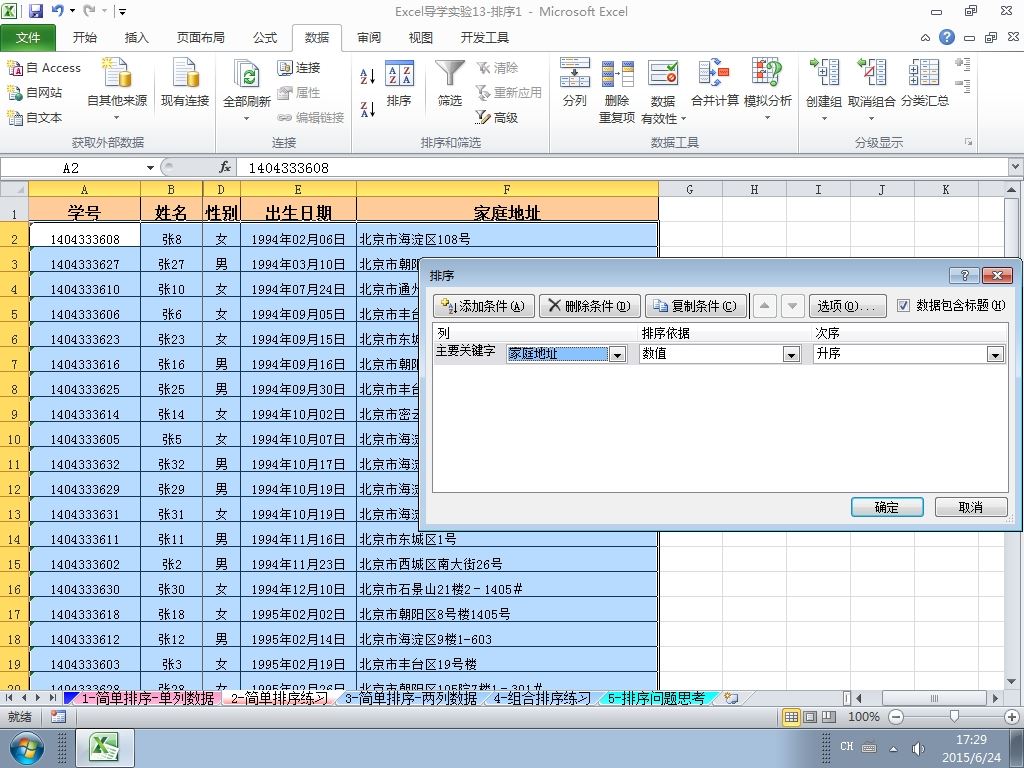Switch to Normal view in status bar
The width and height of the screenshot is (1024, 768).
[x=791, y=717]
